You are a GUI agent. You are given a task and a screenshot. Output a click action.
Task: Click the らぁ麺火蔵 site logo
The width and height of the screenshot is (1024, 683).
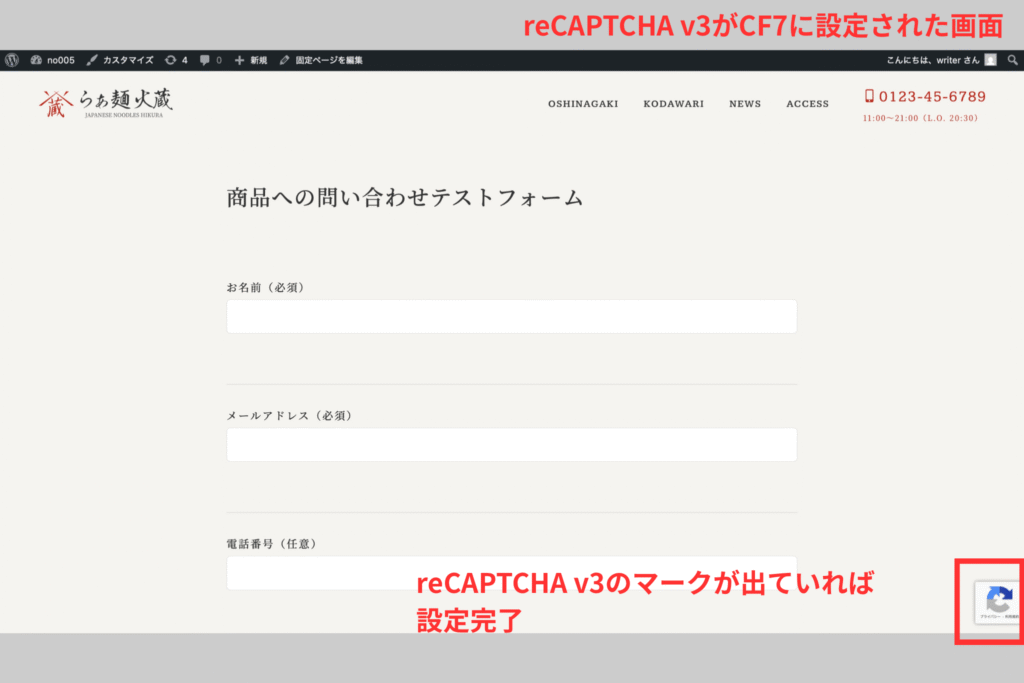coord(106,103)
